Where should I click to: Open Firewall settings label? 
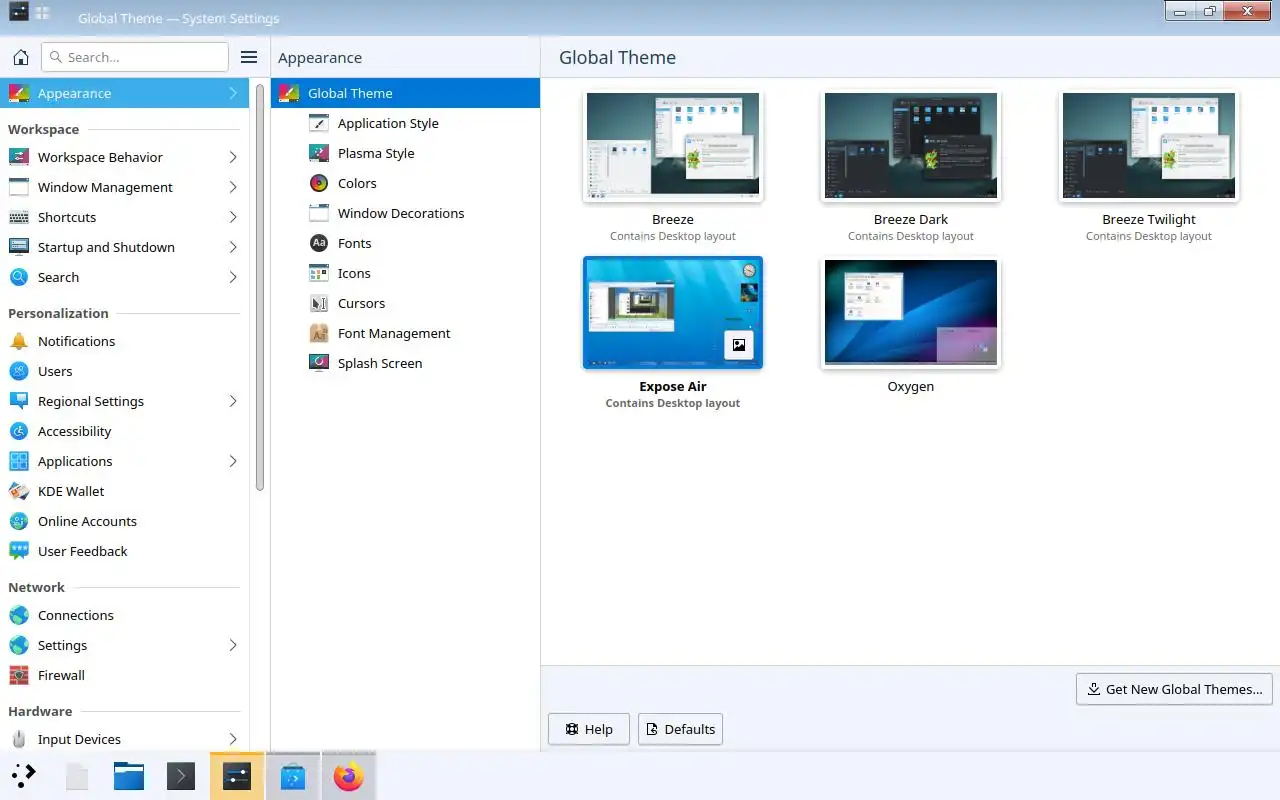[x=61, y=675]
